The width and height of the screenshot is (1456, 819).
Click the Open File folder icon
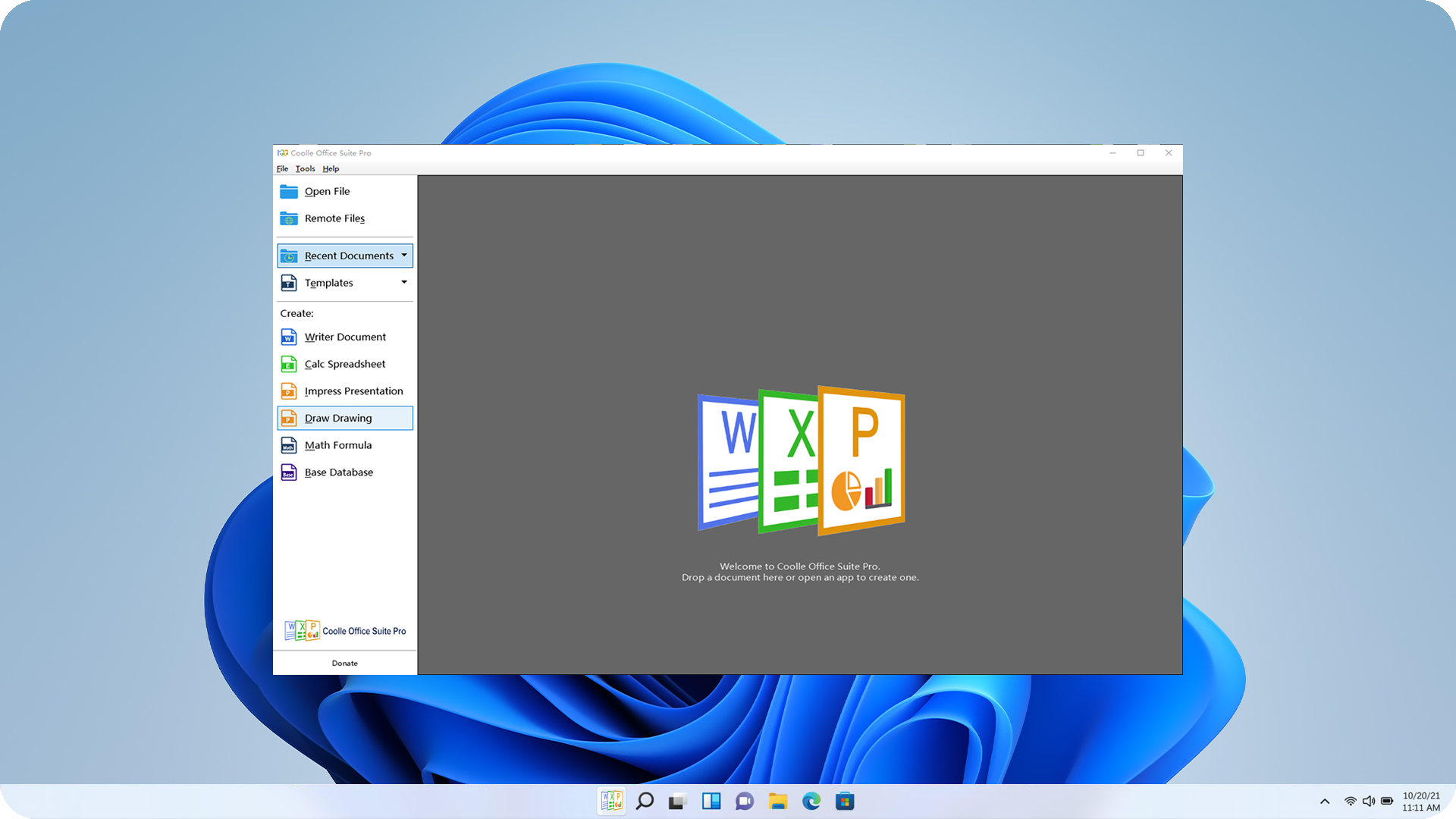[289, 191]
